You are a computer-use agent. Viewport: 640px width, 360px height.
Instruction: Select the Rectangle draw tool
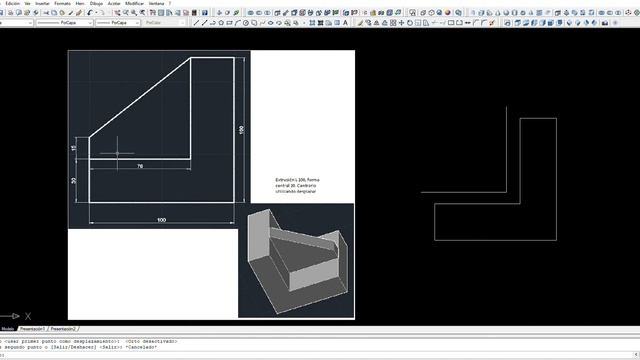click(x=229, y=23)
